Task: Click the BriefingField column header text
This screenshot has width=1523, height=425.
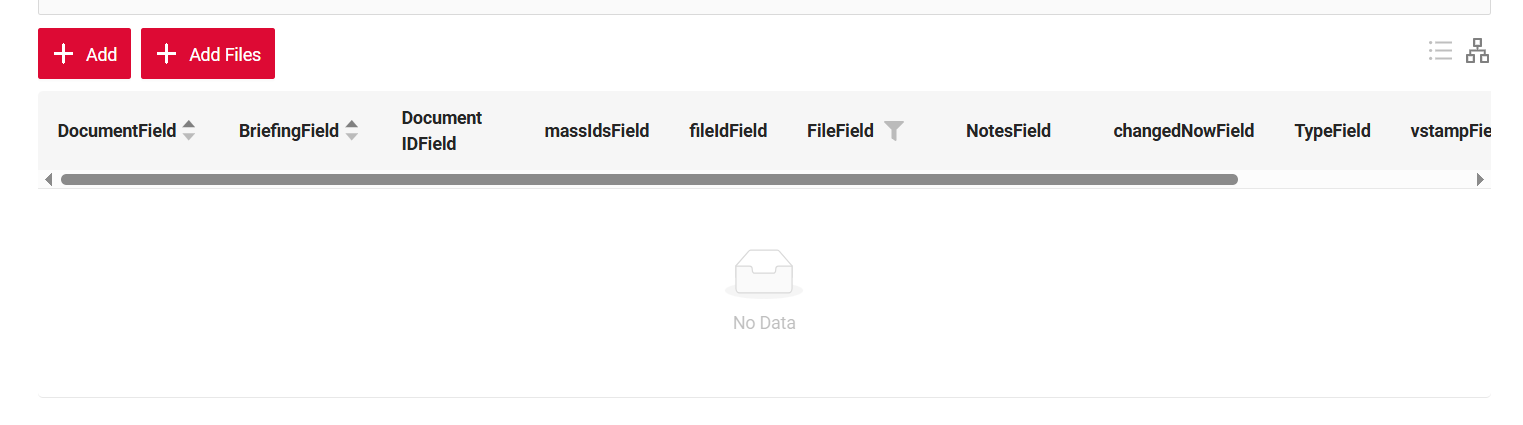Action: (x=289, y=131)
